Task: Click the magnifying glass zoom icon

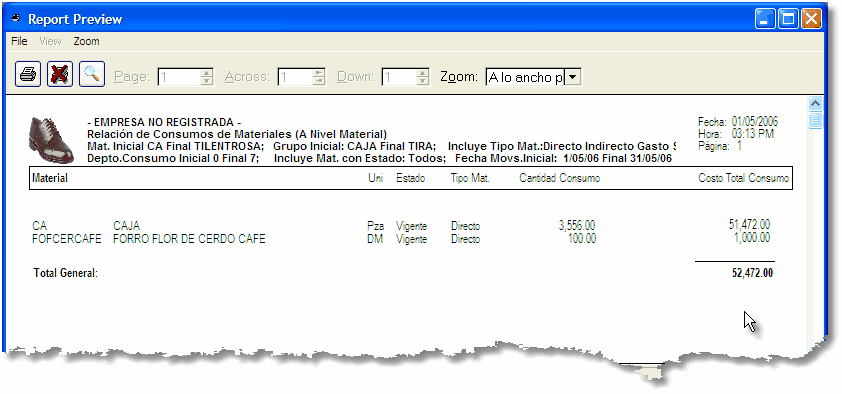Action: [x=92, y=74]
